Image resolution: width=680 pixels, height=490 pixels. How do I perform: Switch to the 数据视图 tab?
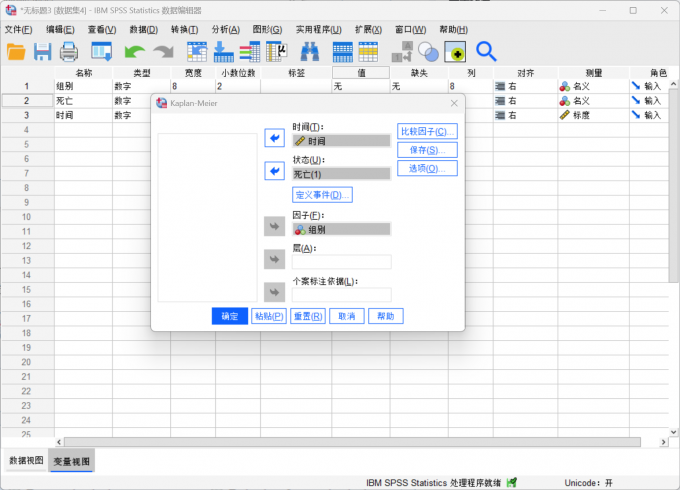(26, 461)
